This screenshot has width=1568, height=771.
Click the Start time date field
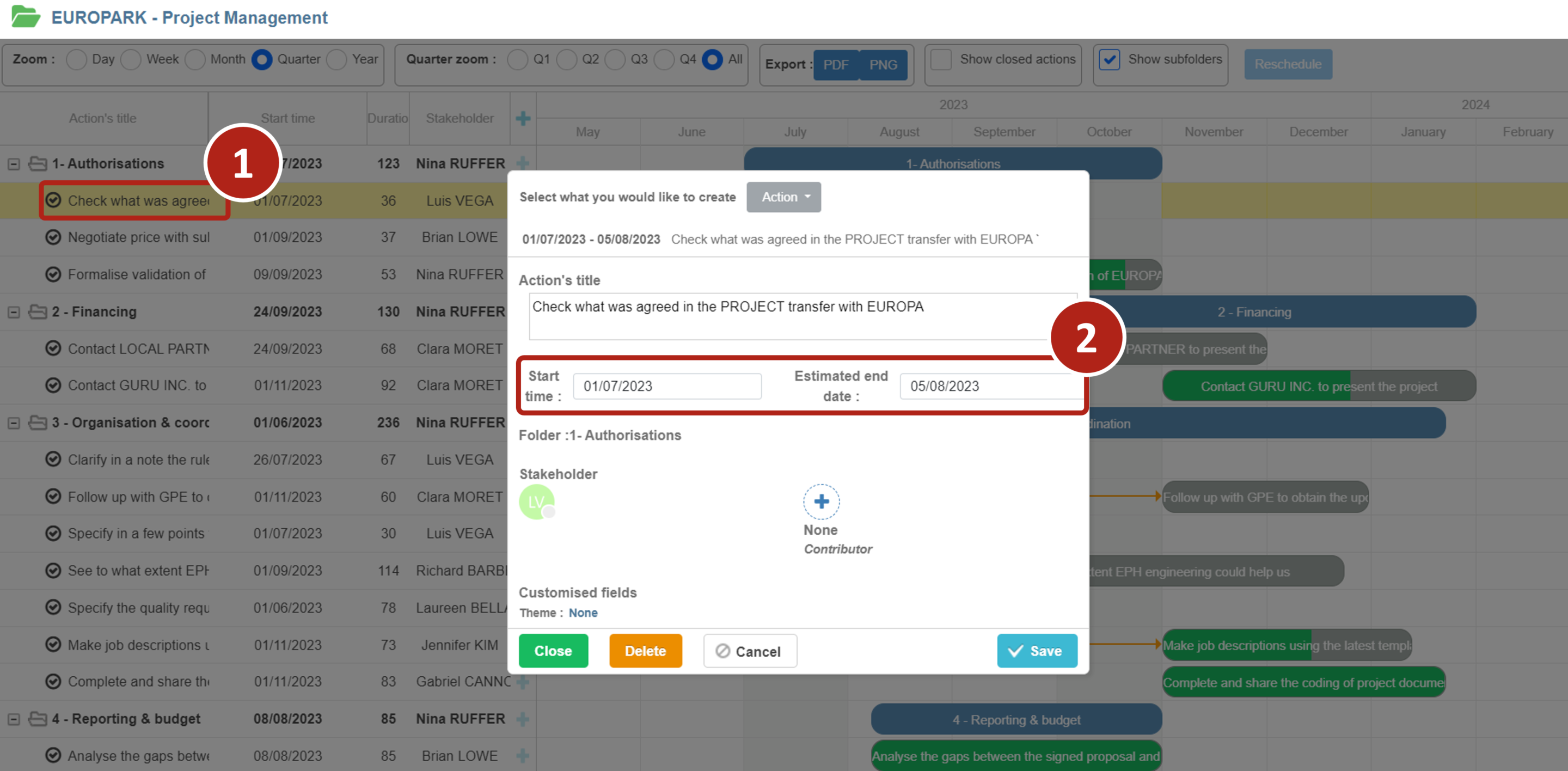pyautogui.click(x=666, y=387)
